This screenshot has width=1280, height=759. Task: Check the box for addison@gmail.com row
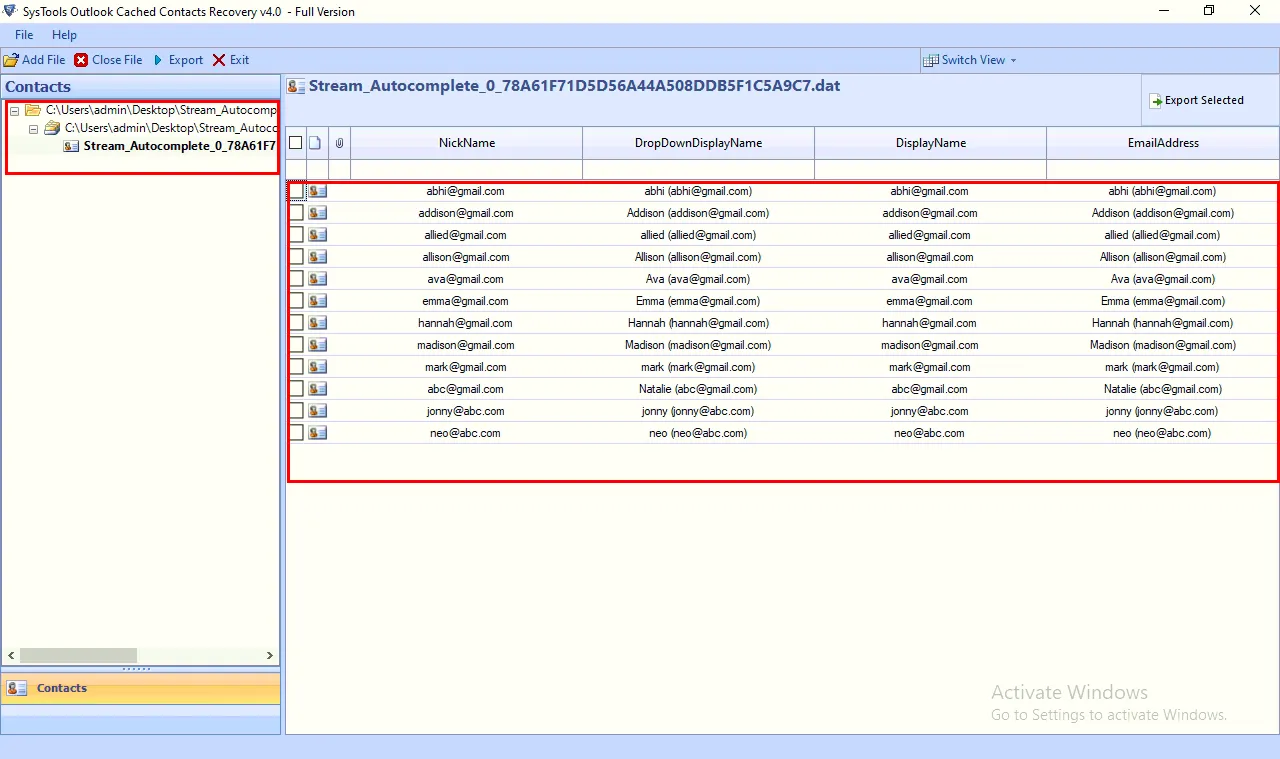(x=296, y=213)
